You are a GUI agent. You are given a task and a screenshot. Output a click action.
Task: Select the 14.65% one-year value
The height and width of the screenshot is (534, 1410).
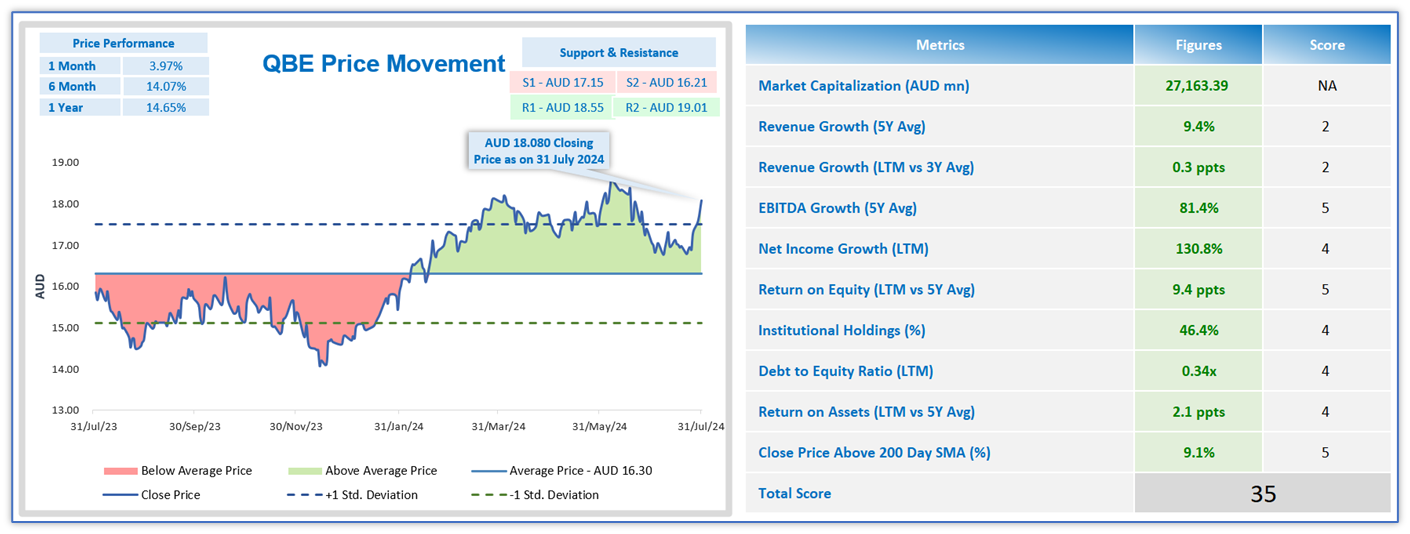pos(165,107)
